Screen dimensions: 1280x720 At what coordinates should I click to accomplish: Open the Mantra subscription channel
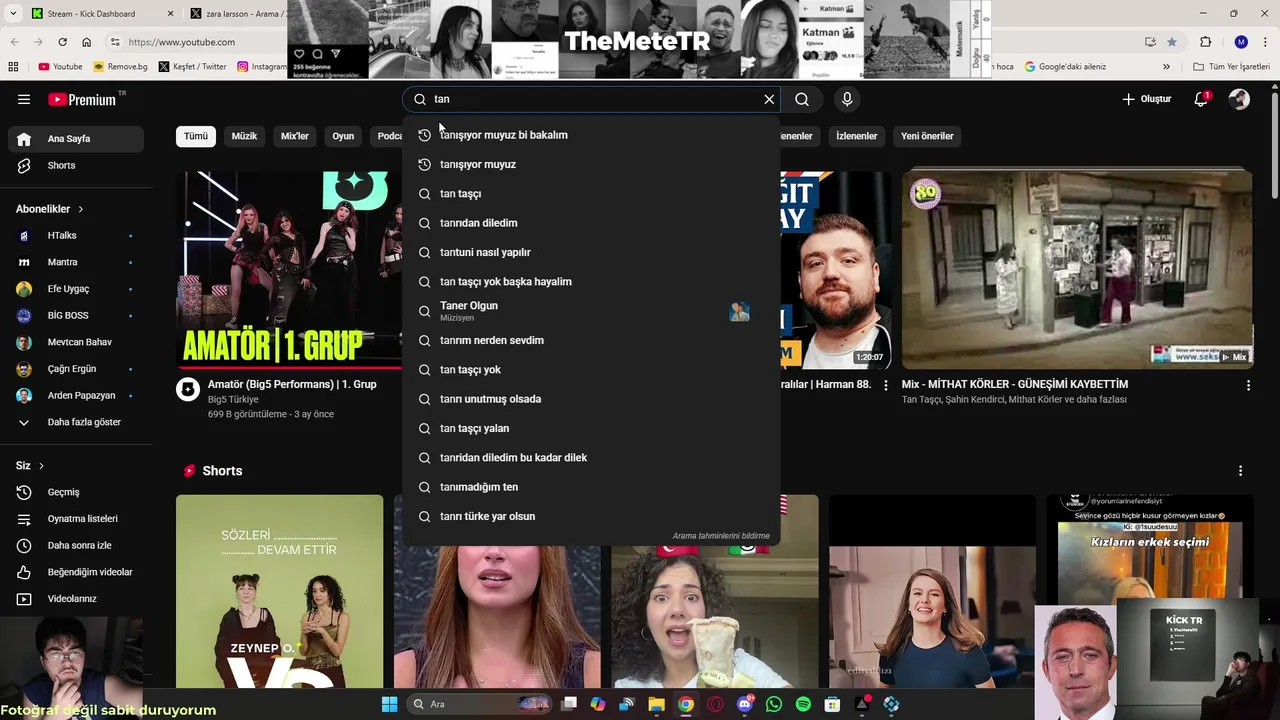[76, 262]
